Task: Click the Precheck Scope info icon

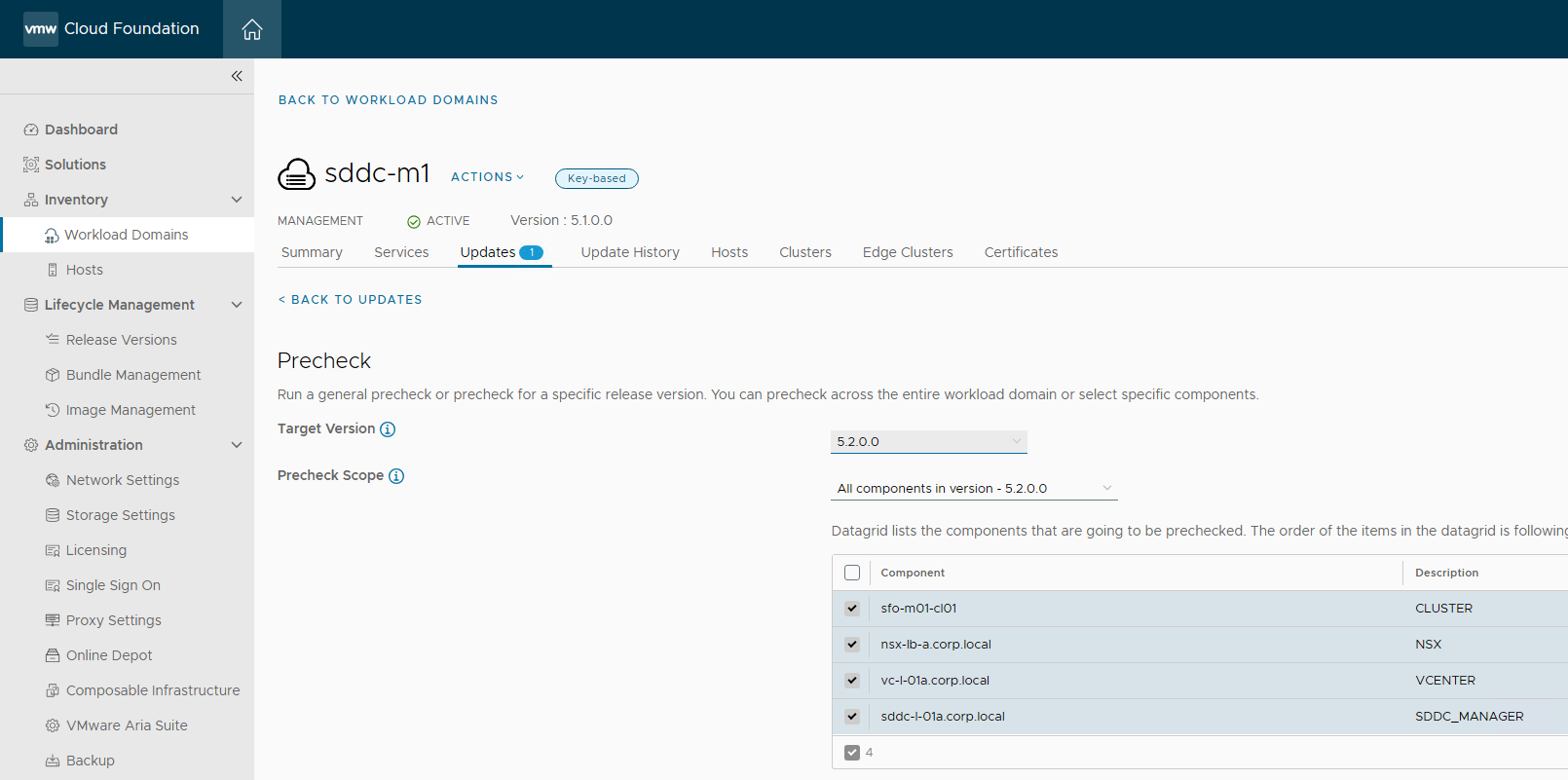Action: (396, 476)
